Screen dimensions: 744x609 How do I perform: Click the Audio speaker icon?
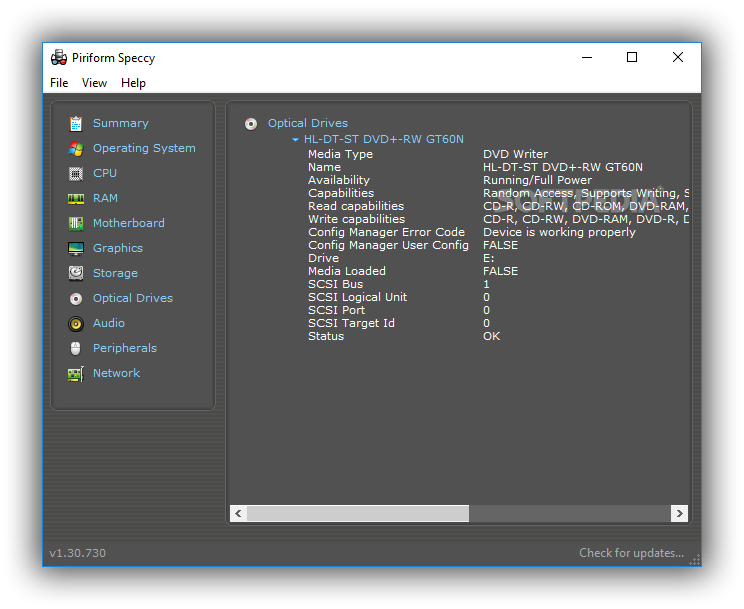(76, 324)
